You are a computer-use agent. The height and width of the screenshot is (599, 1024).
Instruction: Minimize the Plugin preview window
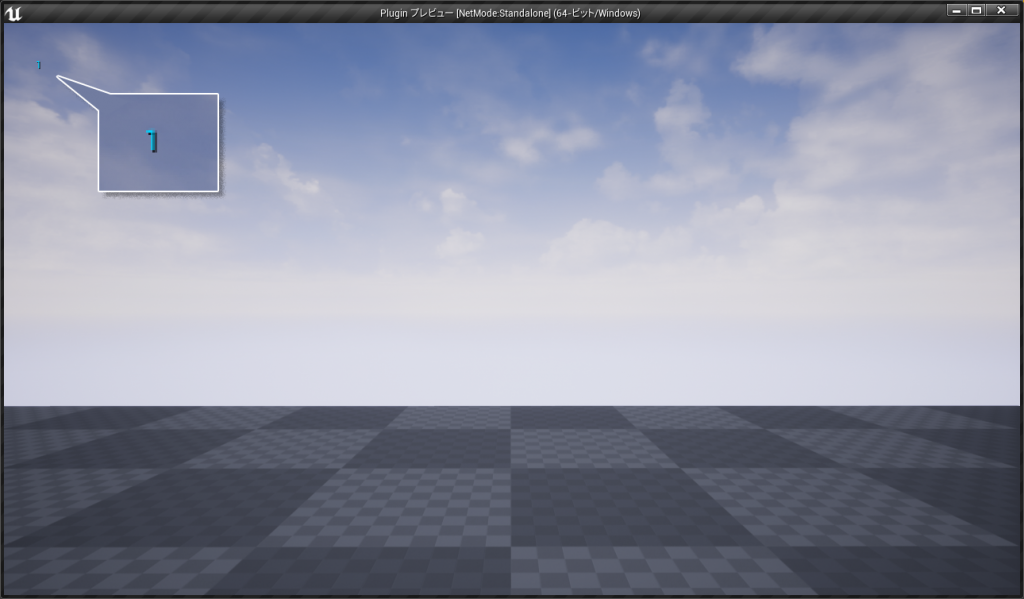click(x=956, y=10)
